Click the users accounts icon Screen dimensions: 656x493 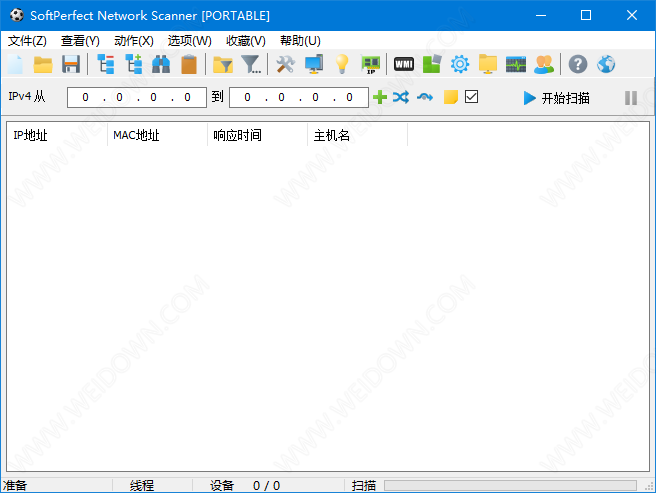point(544,64)
